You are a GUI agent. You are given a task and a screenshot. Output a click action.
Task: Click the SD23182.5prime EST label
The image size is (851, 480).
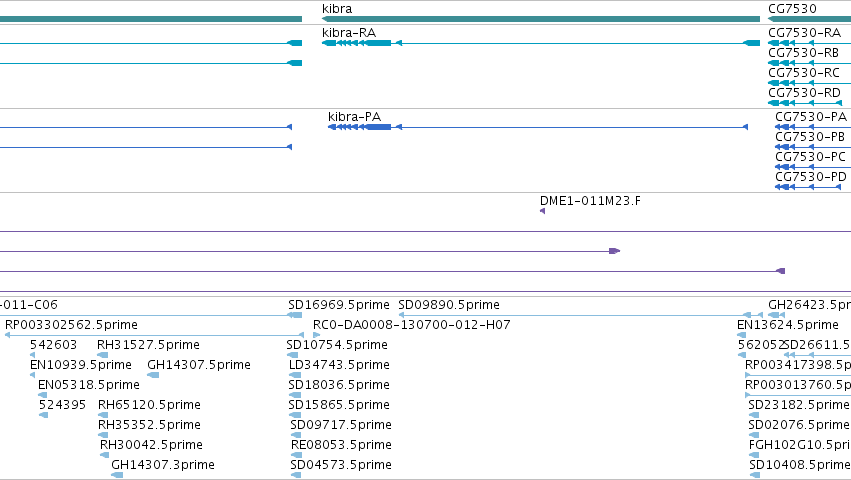pyautogui.click(x=798, y=405)
